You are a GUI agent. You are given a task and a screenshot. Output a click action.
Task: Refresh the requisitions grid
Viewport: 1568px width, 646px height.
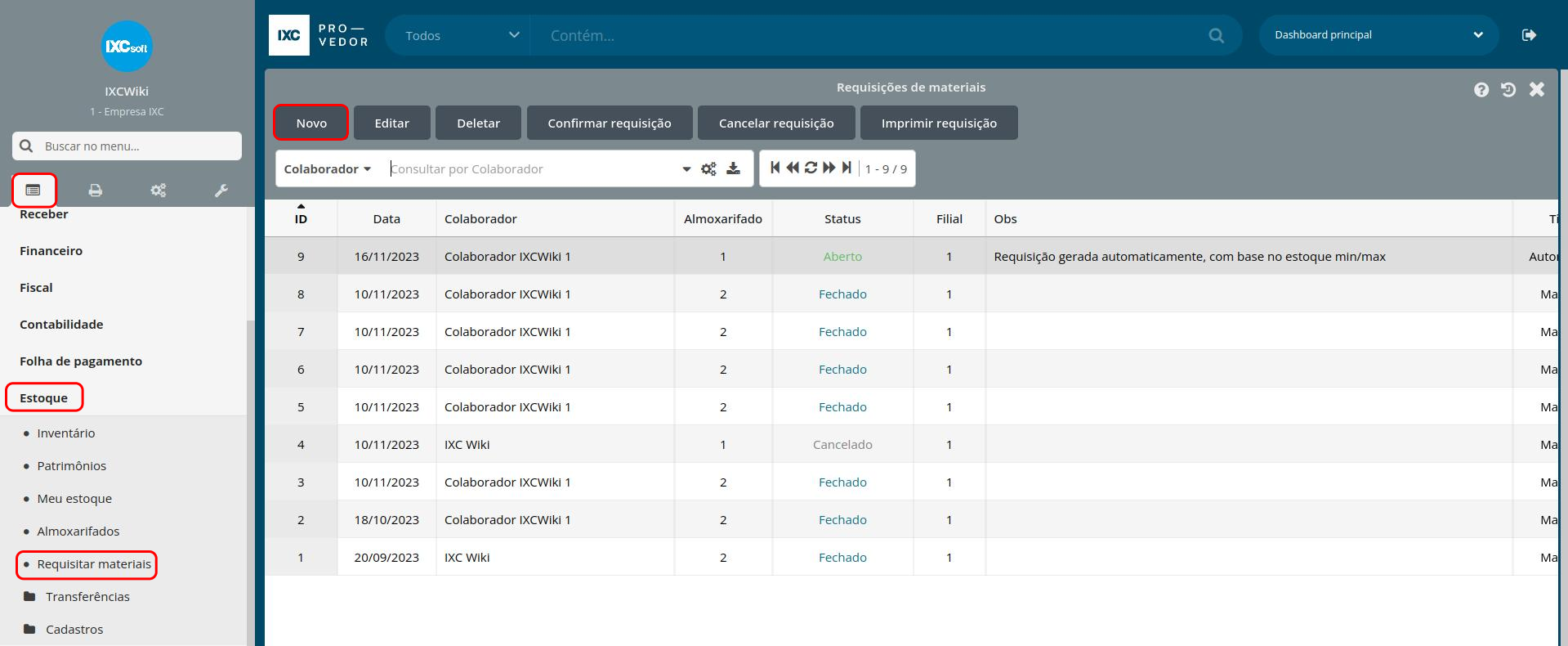click(811, 168)
